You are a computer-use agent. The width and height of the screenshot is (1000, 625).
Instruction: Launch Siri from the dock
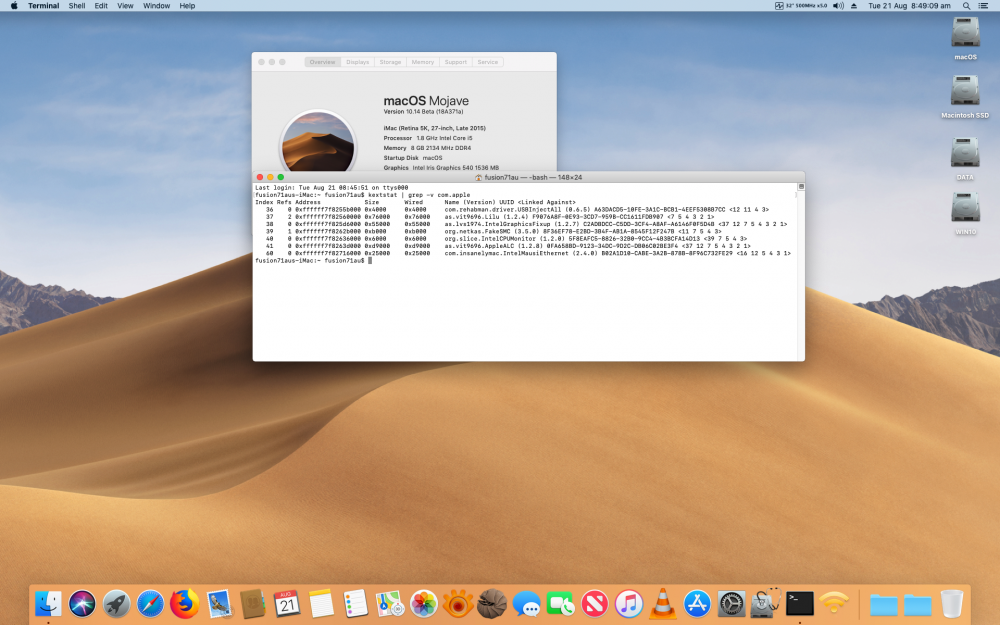(x=82, y=603)
